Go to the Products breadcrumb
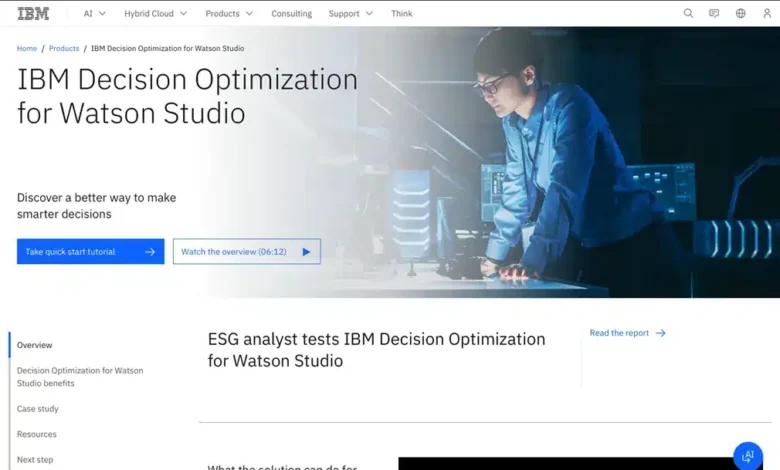The width and height of the screenshot is (780, 470). coord(64,48)
